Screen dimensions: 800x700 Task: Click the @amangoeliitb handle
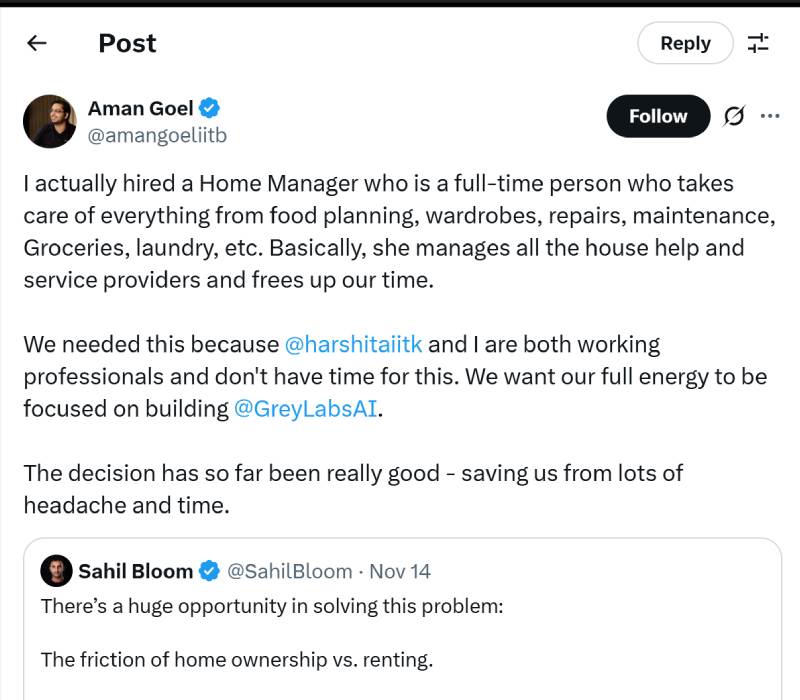click(x=157, y=134)
